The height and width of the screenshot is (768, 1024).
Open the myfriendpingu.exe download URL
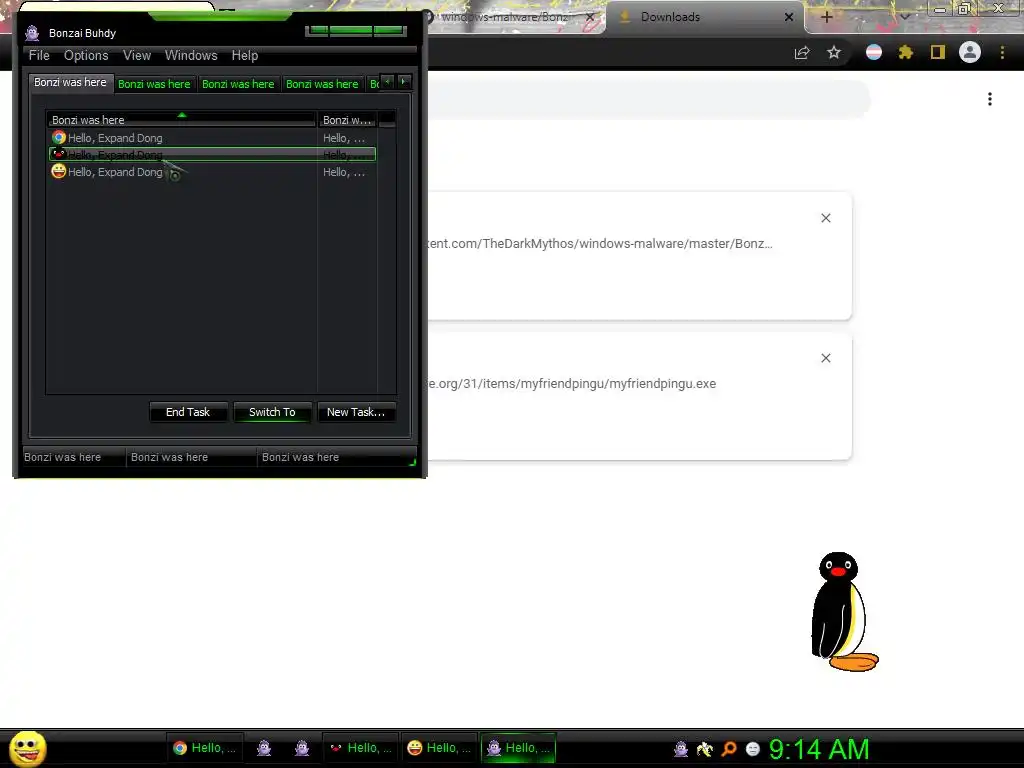pyautogui.click(x=572, y=383)
